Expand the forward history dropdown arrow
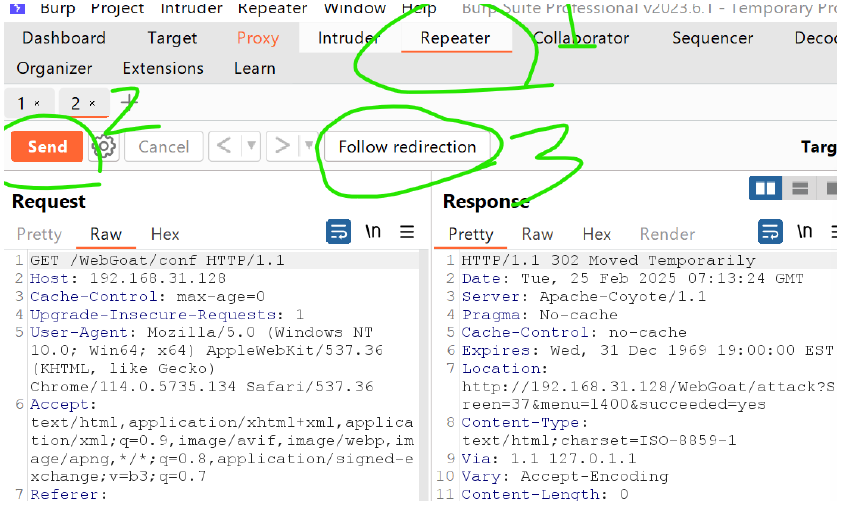The image size is (841, 505). (x=309, y=146)
